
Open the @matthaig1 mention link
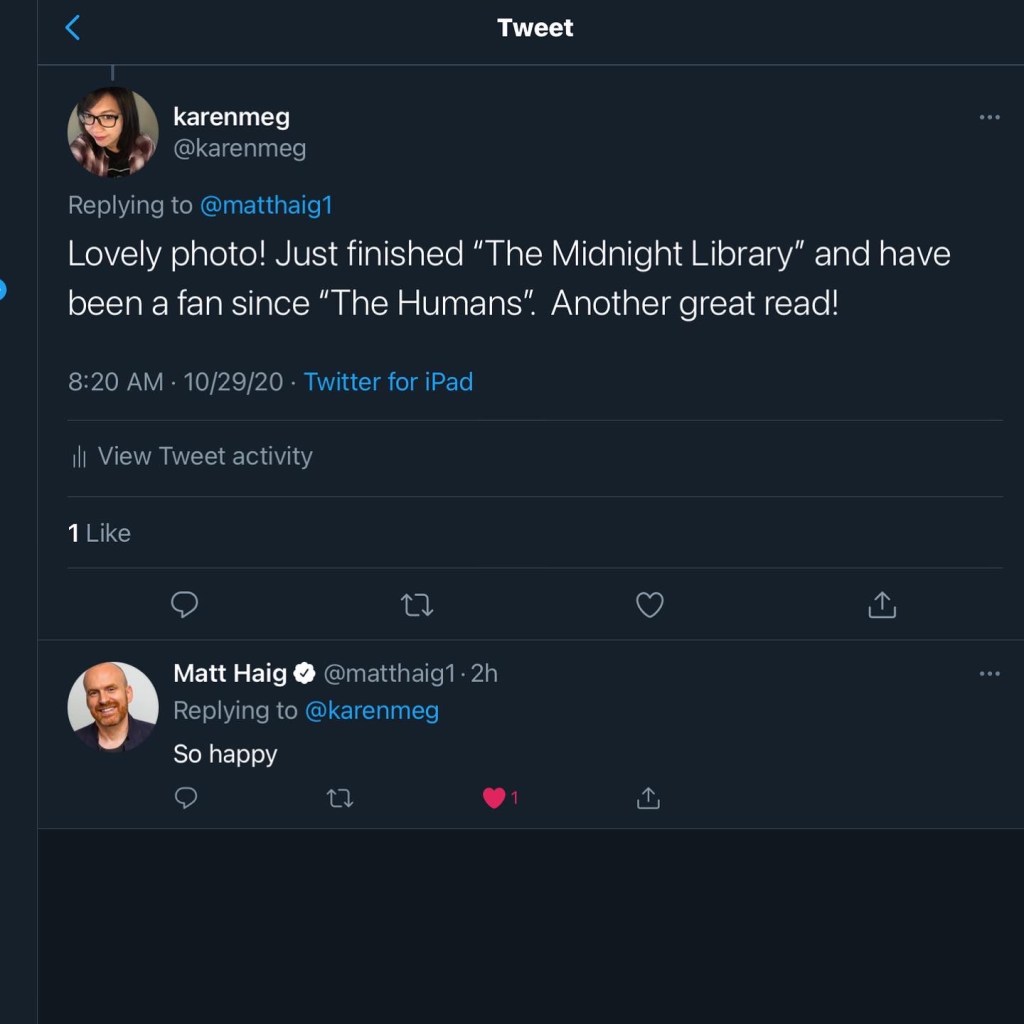(x=266, y=206)
